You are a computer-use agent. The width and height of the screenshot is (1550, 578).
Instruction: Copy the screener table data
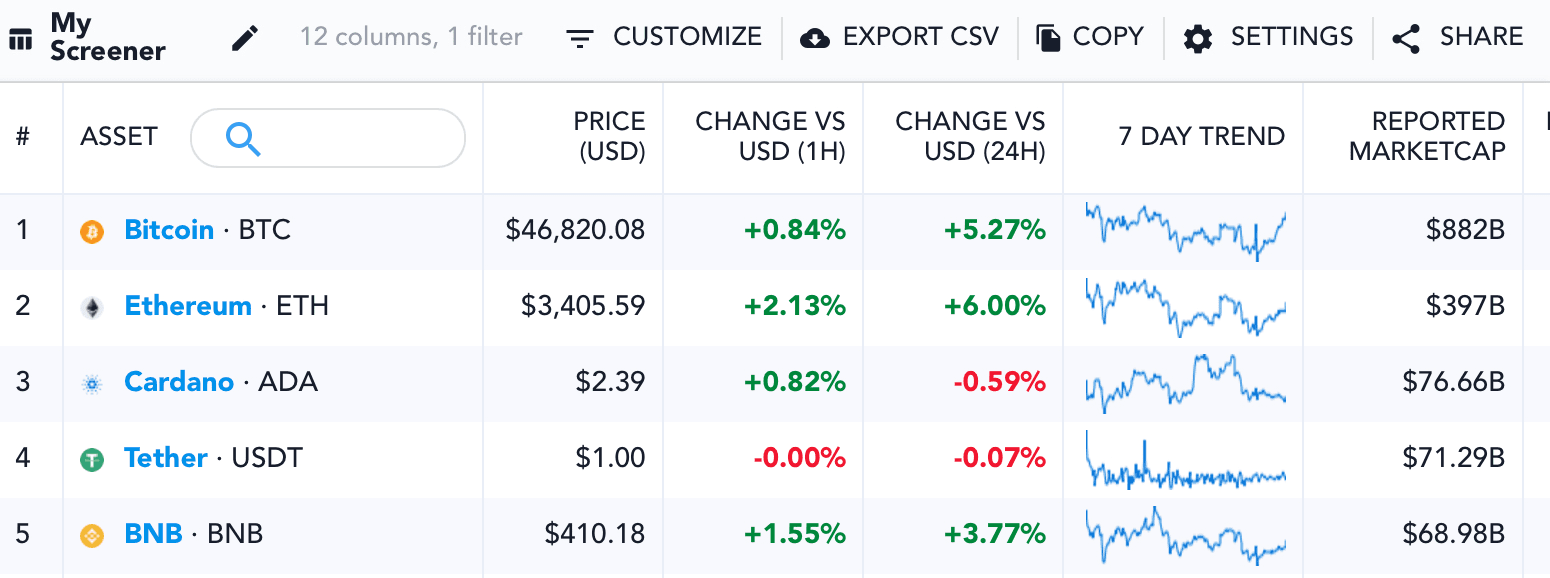pyautogui.click(x=1090, y=38)
